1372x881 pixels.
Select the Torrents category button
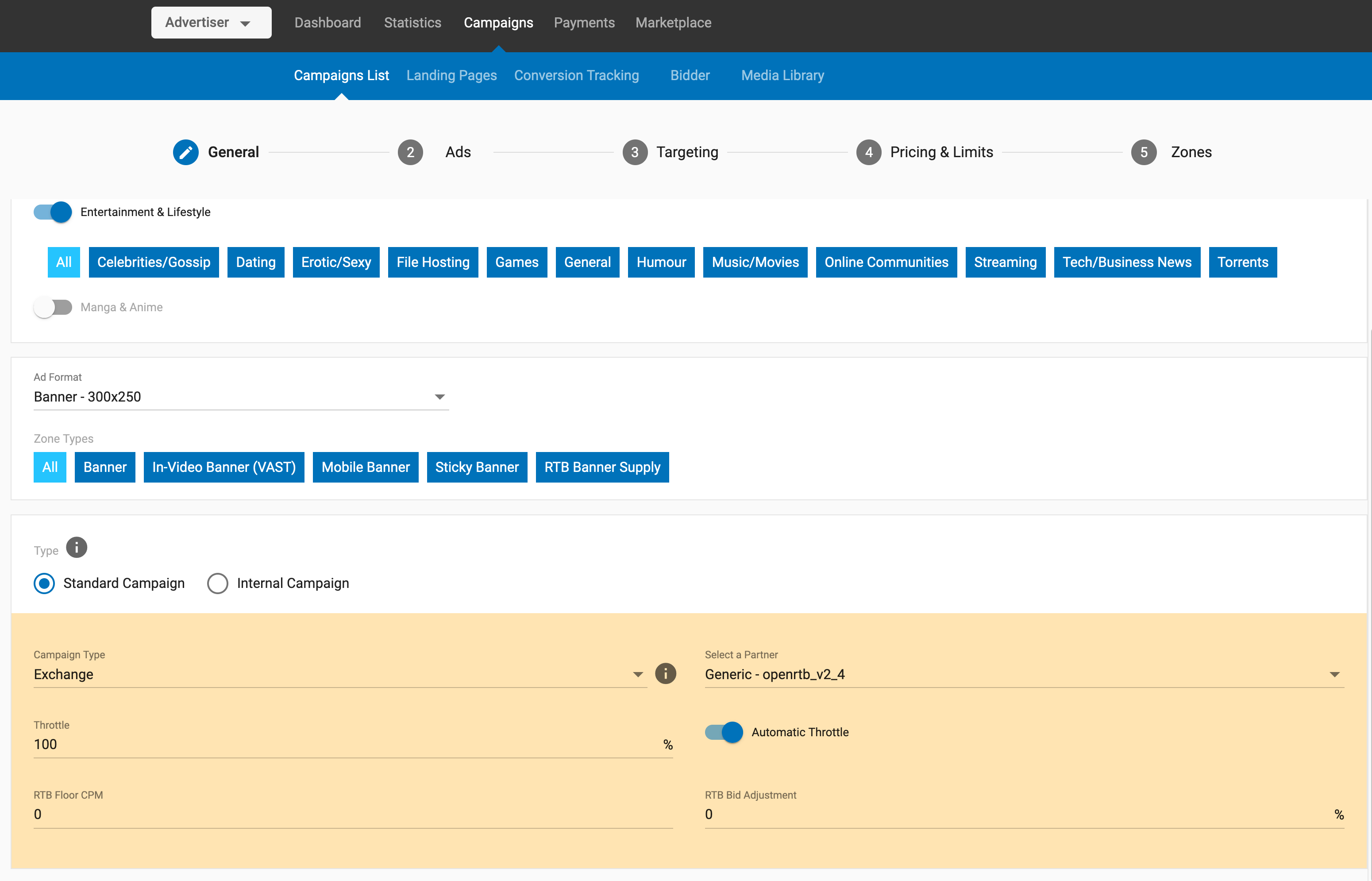(x=1242, y=262)
